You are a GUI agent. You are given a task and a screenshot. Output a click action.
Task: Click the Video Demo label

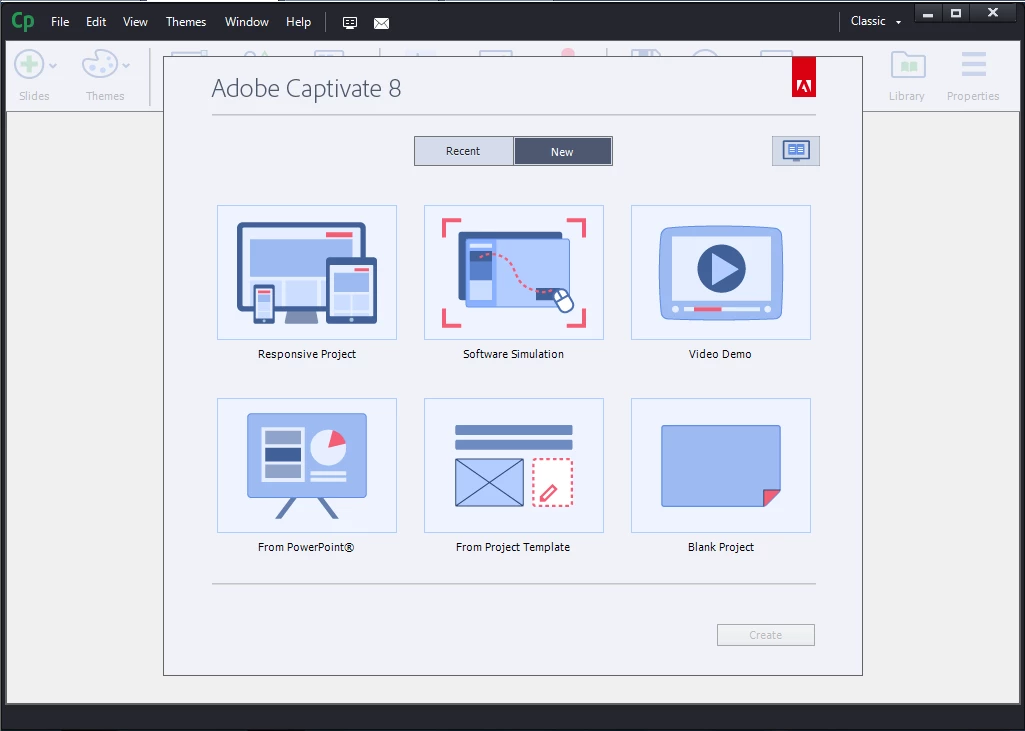720,354
